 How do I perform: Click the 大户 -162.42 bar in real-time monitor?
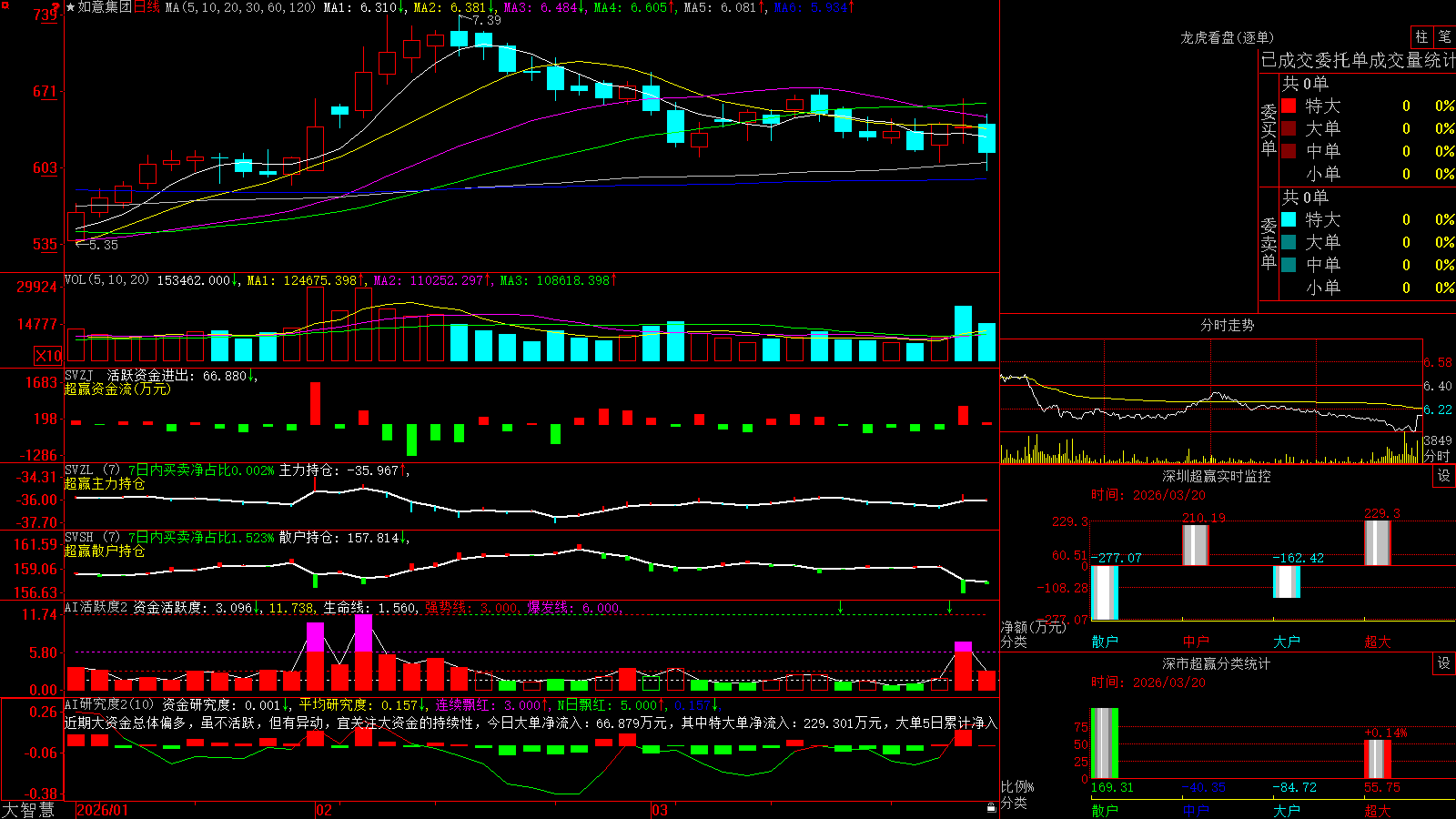click(x=1287, y=581)
